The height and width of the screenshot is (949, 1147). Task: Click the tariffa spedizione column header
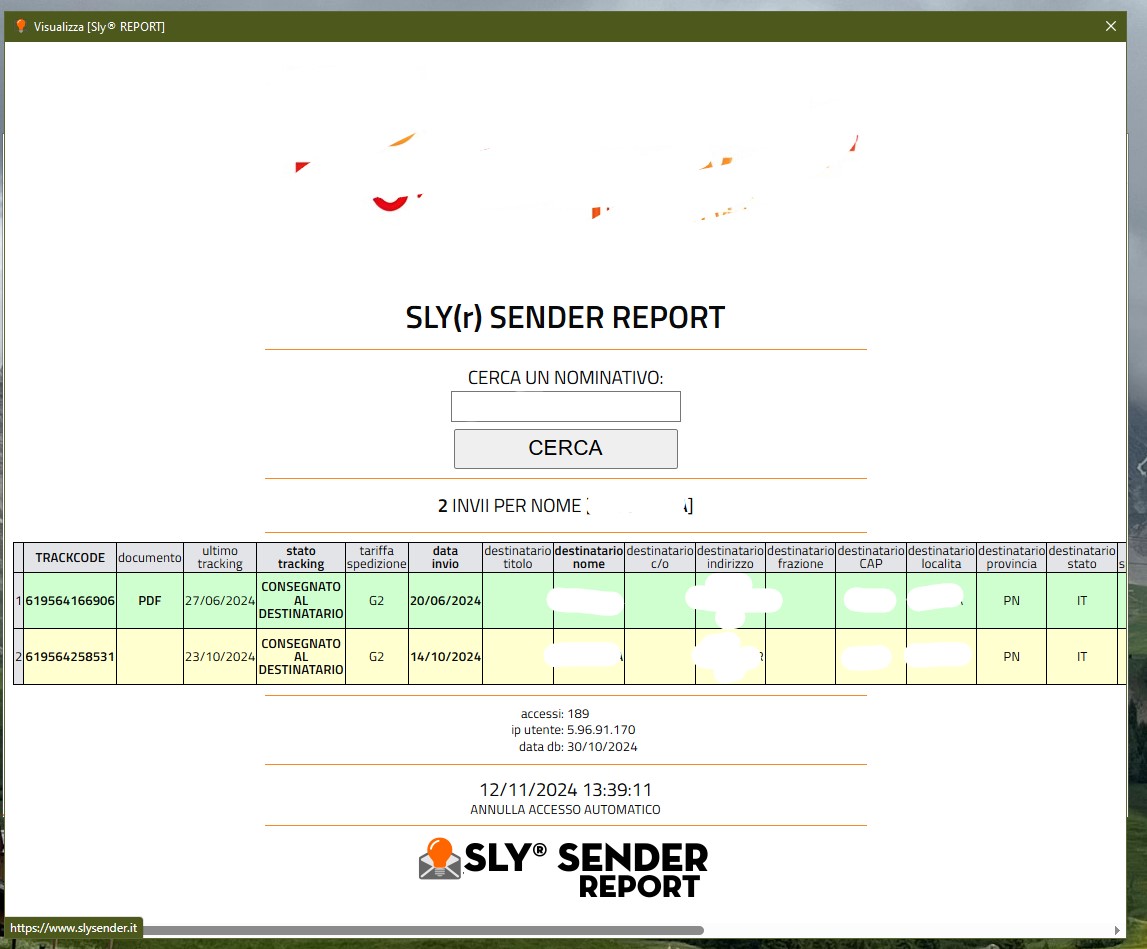[377, 558]
